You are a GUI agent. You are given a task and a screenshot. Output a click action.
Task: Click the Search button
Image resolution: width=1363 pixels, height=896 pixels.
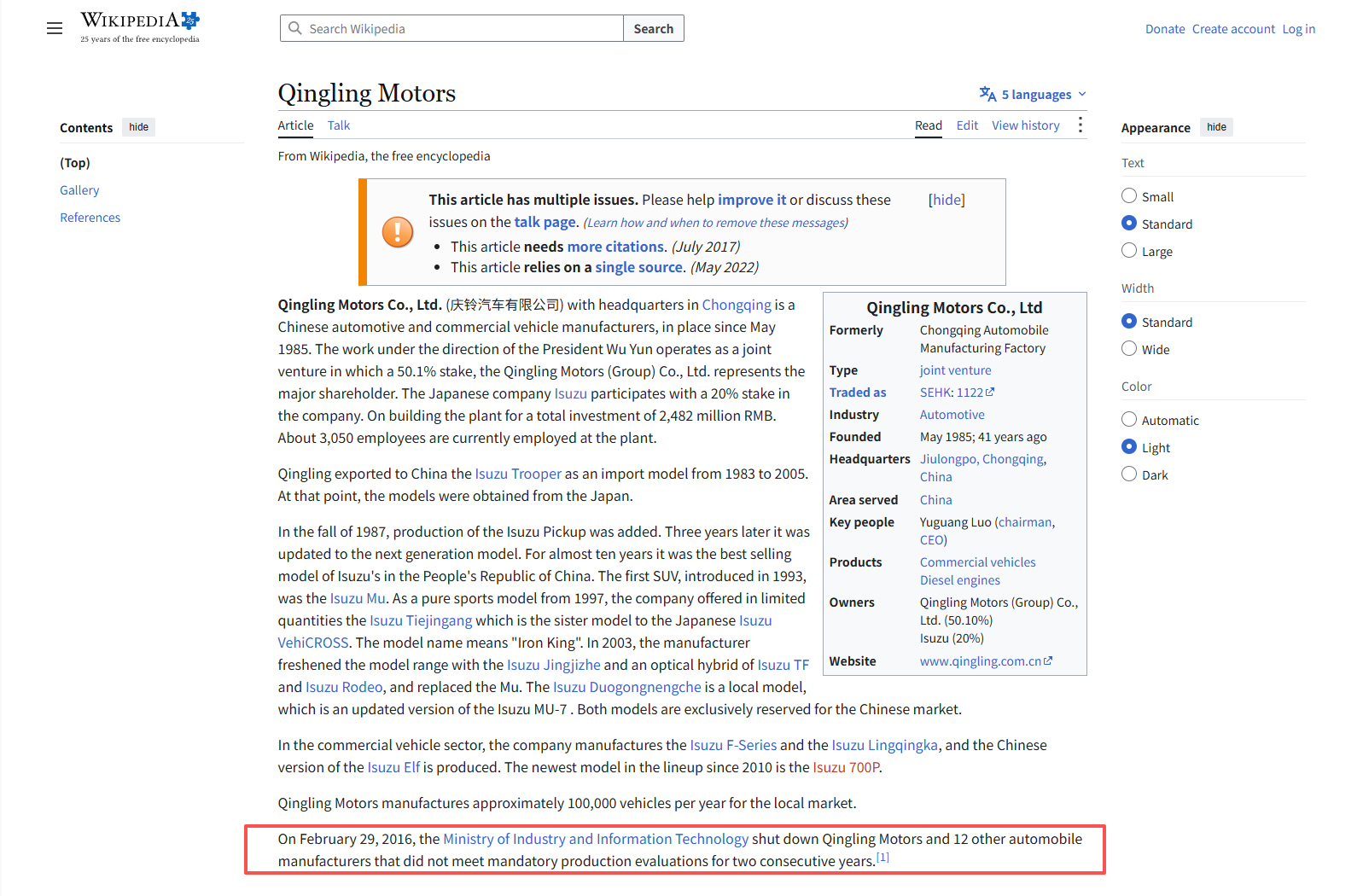[654, 28]
